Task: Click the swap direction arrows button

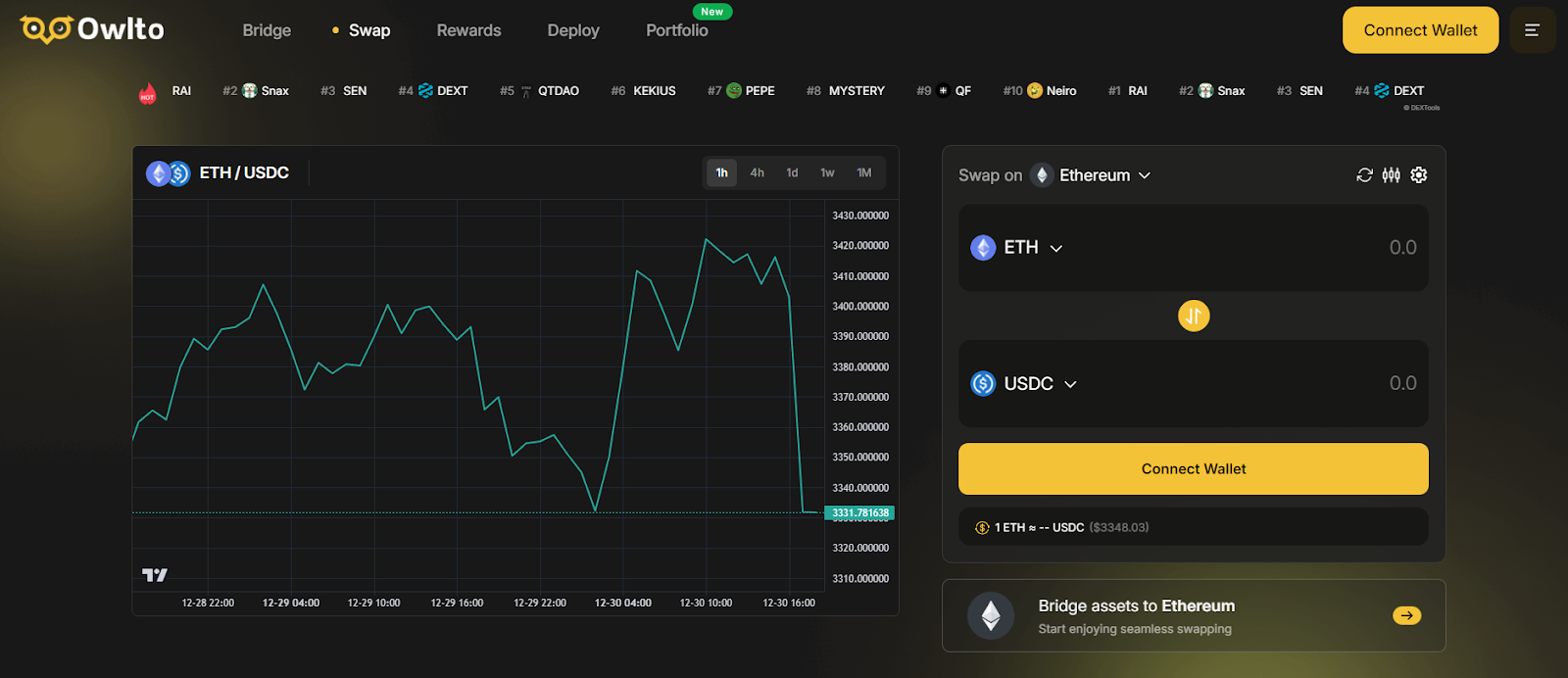Action: (x=1194, y=315)
